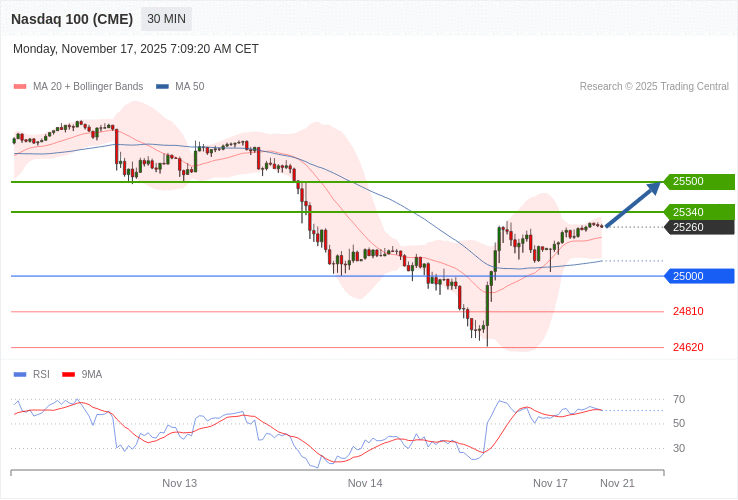Click the red 24810 support level label

coord(688,311)
